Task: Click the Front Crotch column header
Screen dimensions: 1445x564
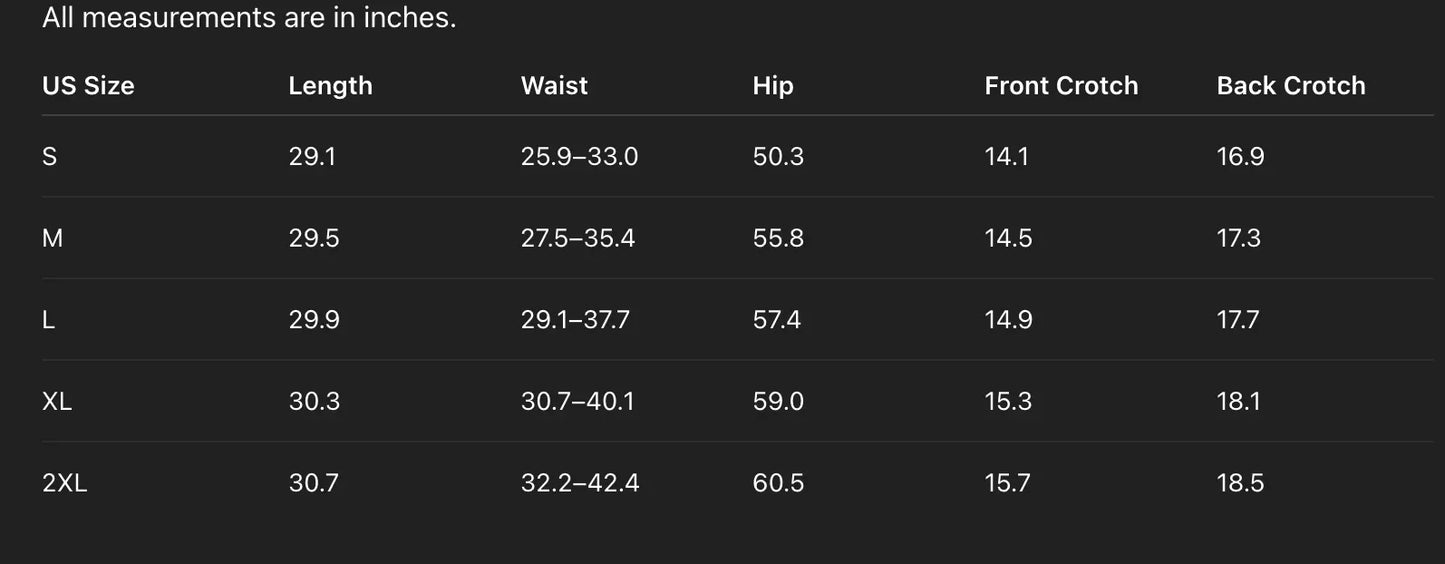Action: point(1061,86)
